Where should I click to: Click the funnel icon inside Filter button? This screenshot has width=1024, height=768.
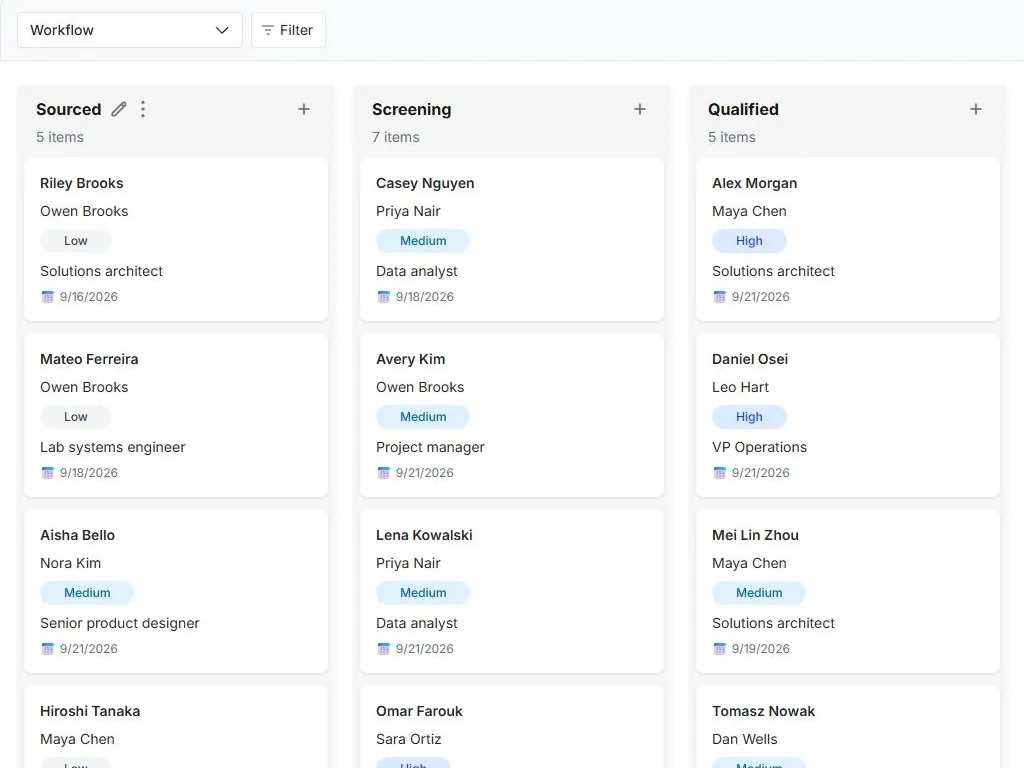pyautogui.click(x=267, y=30)
